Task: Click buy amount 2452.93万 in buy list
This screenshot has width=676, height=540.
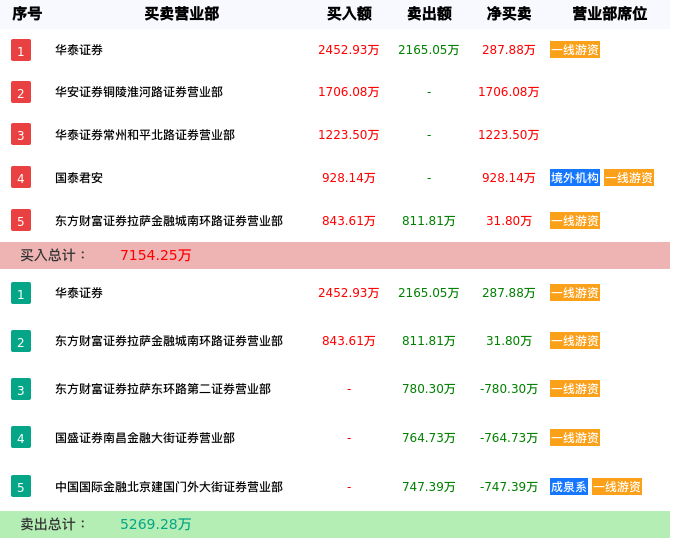Action: coord(348,50)
